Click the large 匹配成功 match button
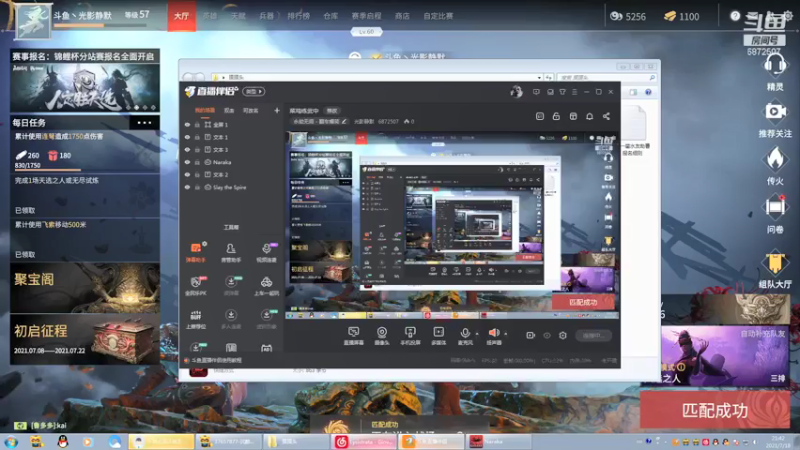 [x=715, y=410]
